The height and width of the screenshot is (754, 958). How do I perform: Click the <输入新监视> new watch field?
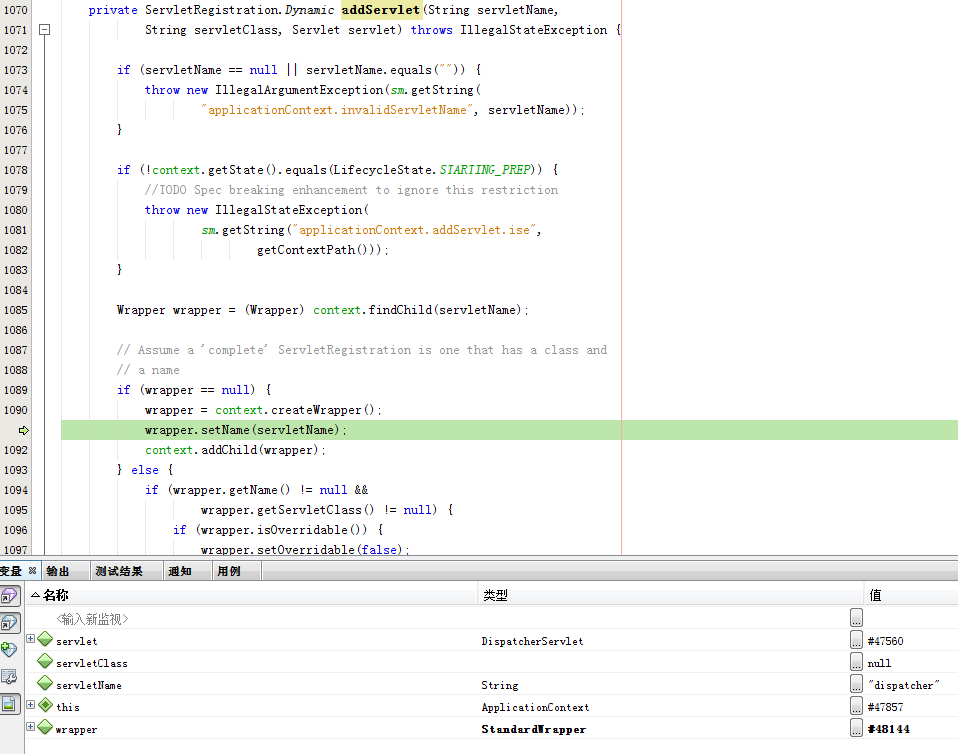[92, 619]
